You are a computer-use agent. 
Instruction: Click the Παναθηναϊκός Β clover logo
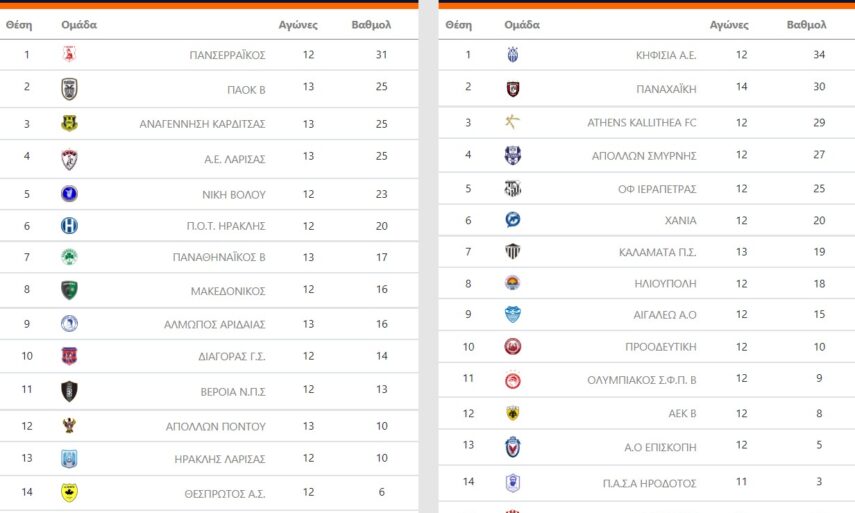[69, 257]
